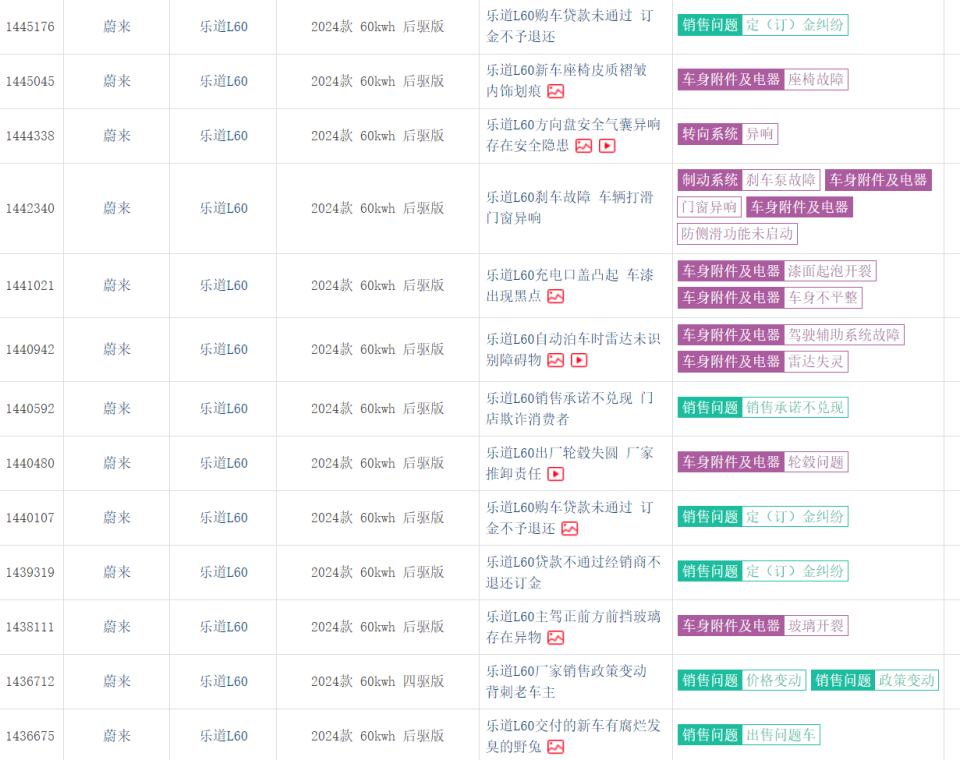Select 异响 tag beside 转向系统

(x=759, y=134)
